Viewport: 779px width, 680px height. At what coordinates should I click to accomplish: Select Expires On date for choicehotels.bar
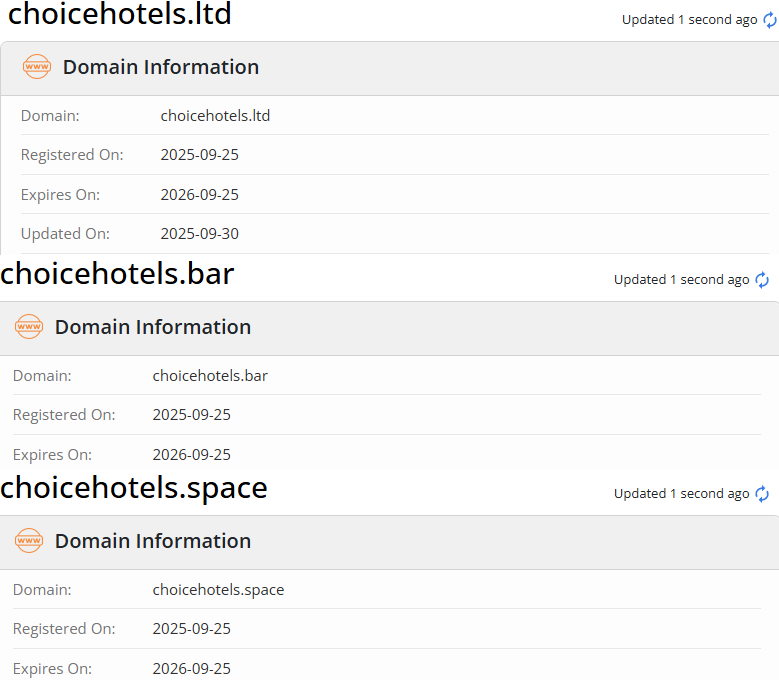(192, 455)
